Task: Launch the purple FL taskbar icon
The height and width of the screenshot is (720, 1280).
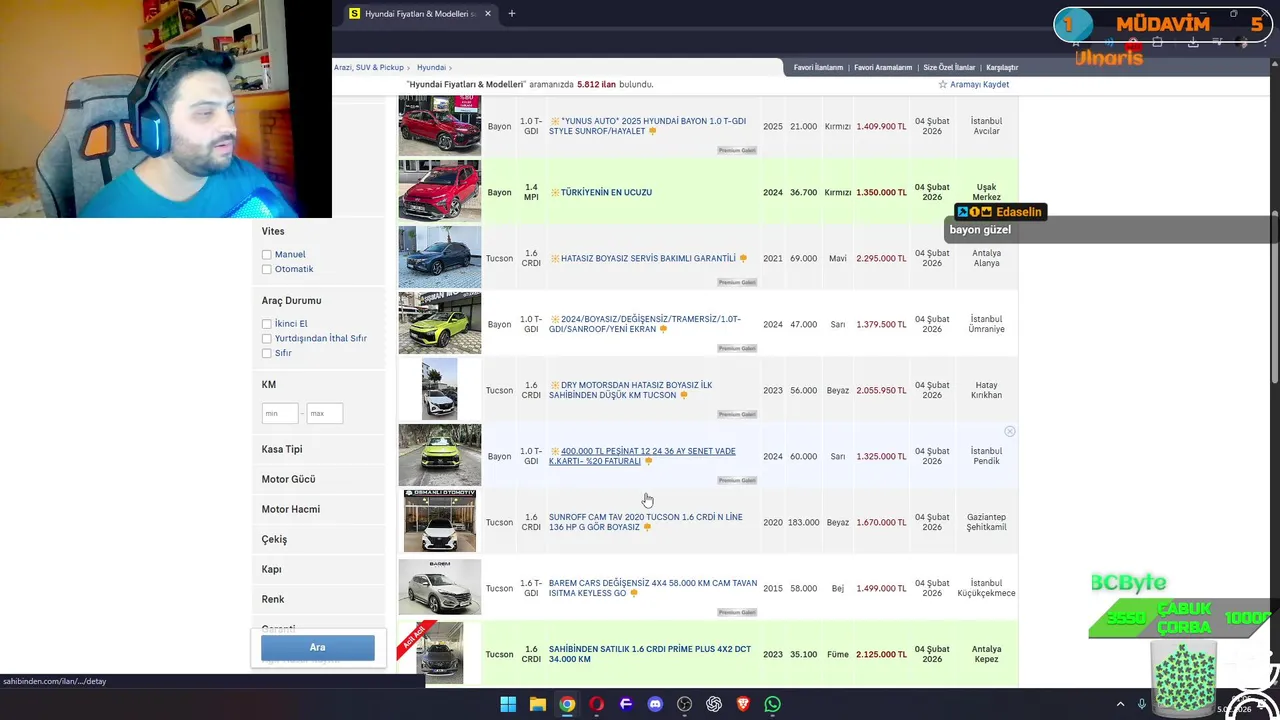Action: pyautogui.click(x=626, y=704)
